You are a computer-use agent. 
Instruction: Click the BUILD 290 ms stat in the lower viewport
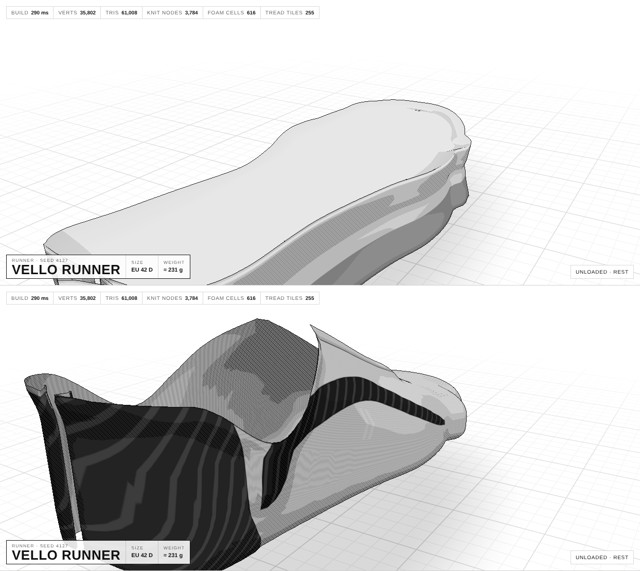click(x=30, y=298)
